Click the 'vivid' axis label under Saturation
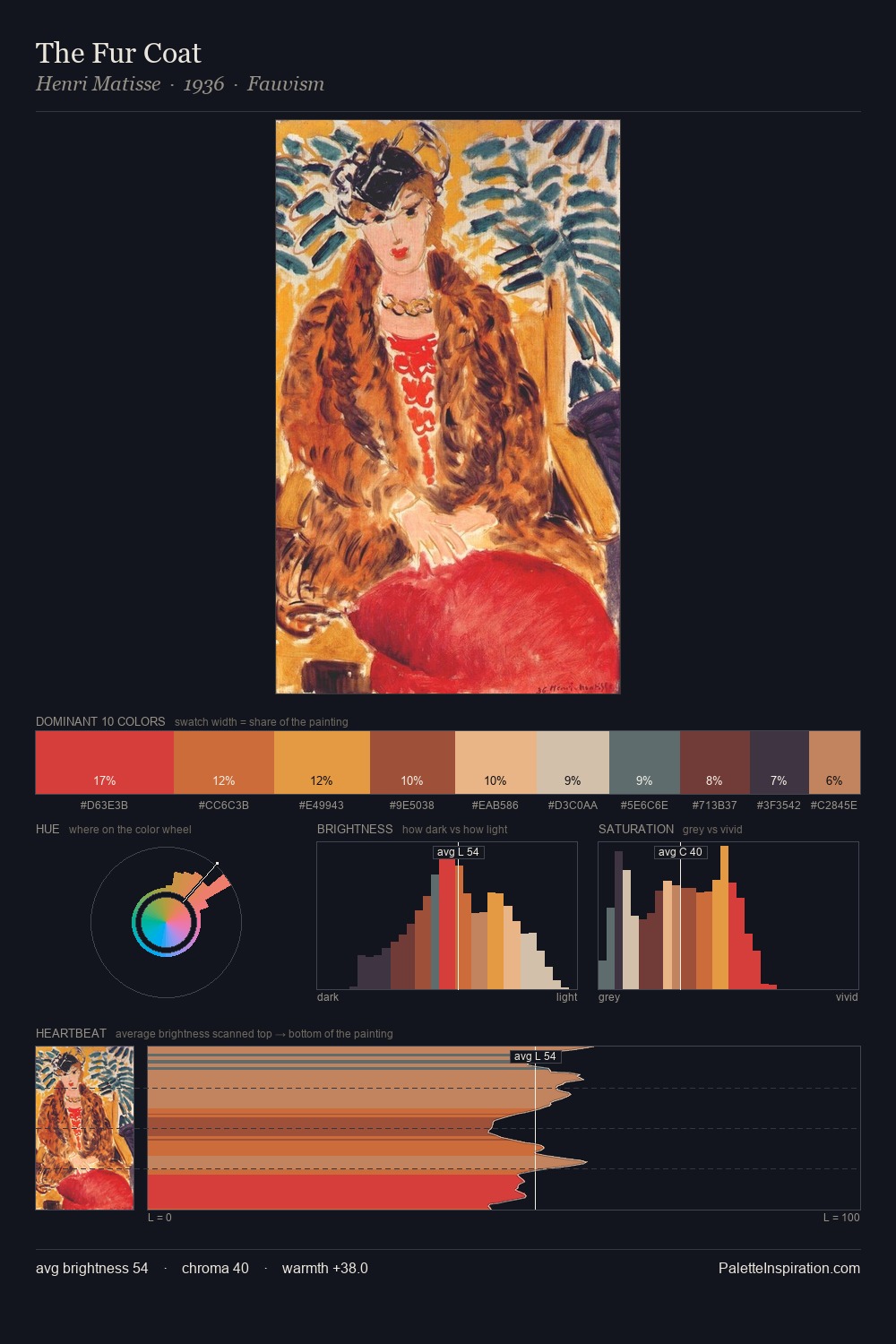896x1344 pixels. click(x=847, y=997)
